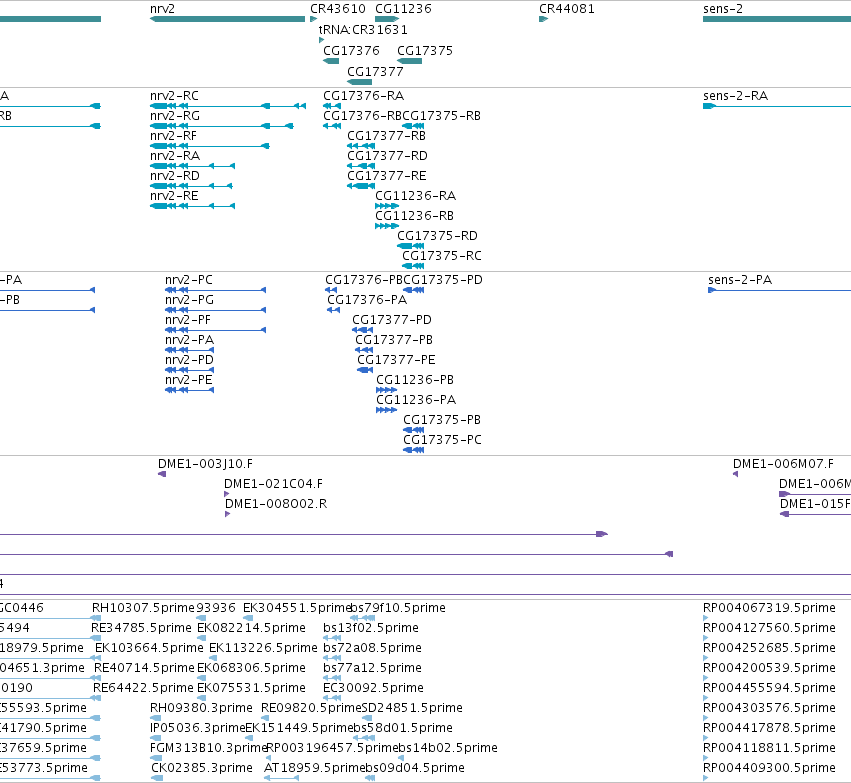Click the CR43610 gene label

pyautogui.click(x=338, y=9)
